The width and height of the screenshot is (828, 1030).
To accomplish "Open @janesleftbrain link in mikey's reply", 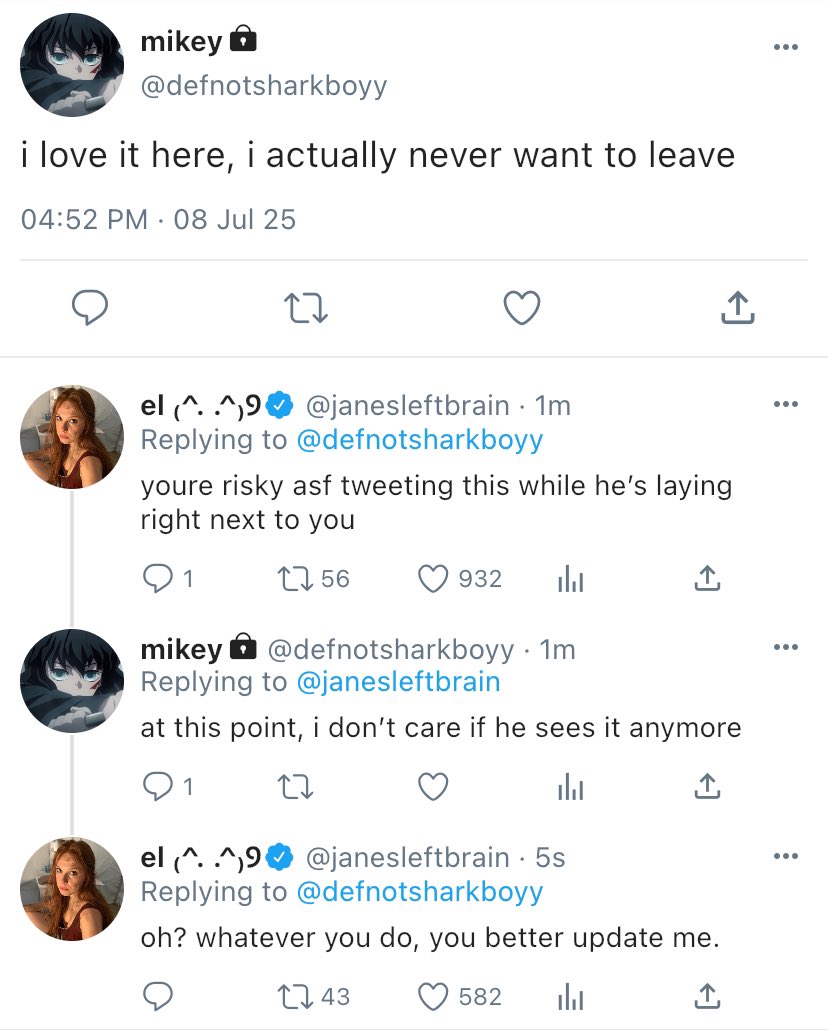I will (398, 682).
